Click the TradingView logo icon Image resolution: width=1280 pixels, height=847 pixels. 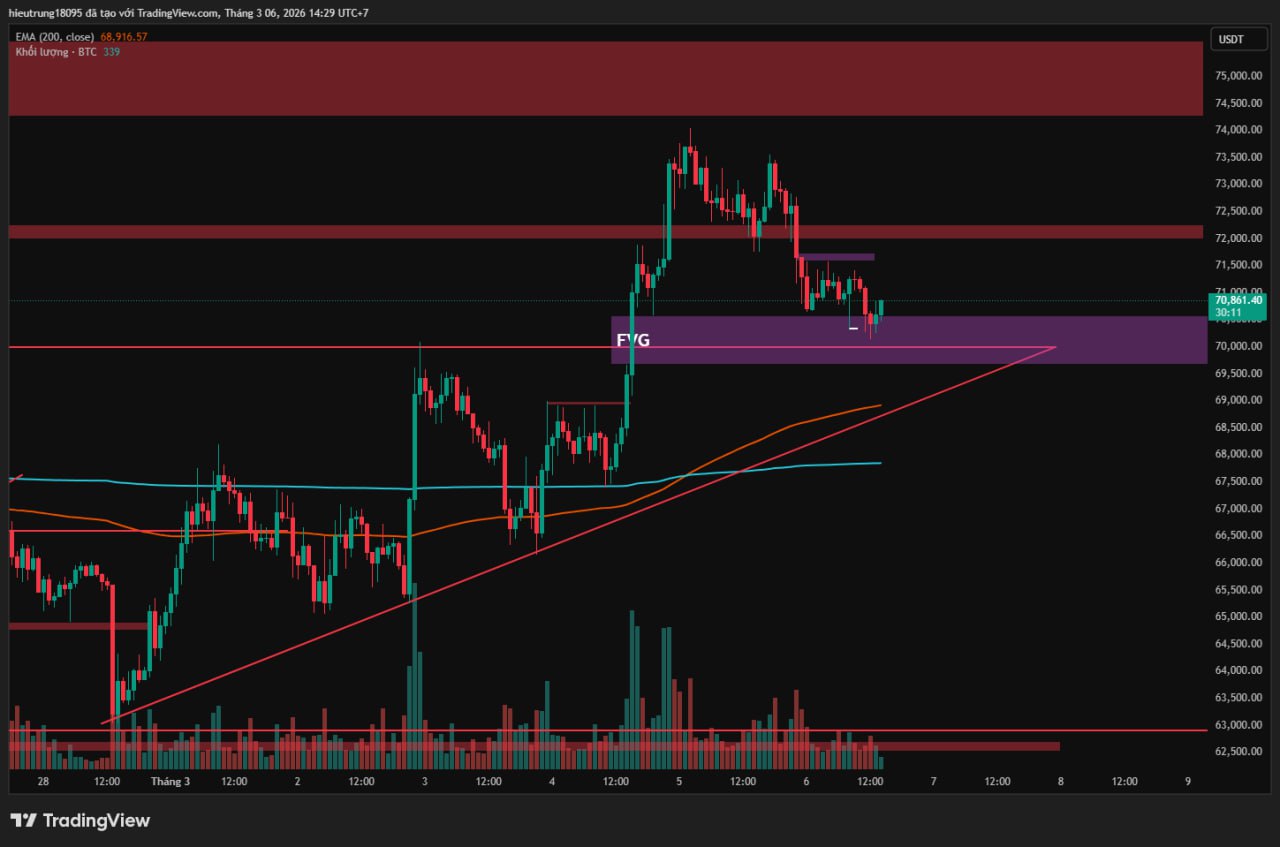(24, 821)
